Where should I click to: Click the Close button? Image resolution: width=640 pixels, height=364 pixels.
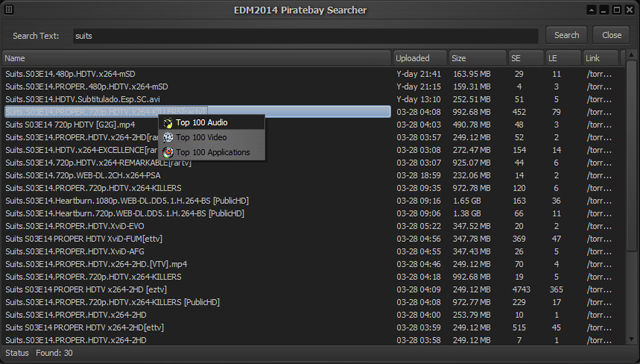coord(611,35)
